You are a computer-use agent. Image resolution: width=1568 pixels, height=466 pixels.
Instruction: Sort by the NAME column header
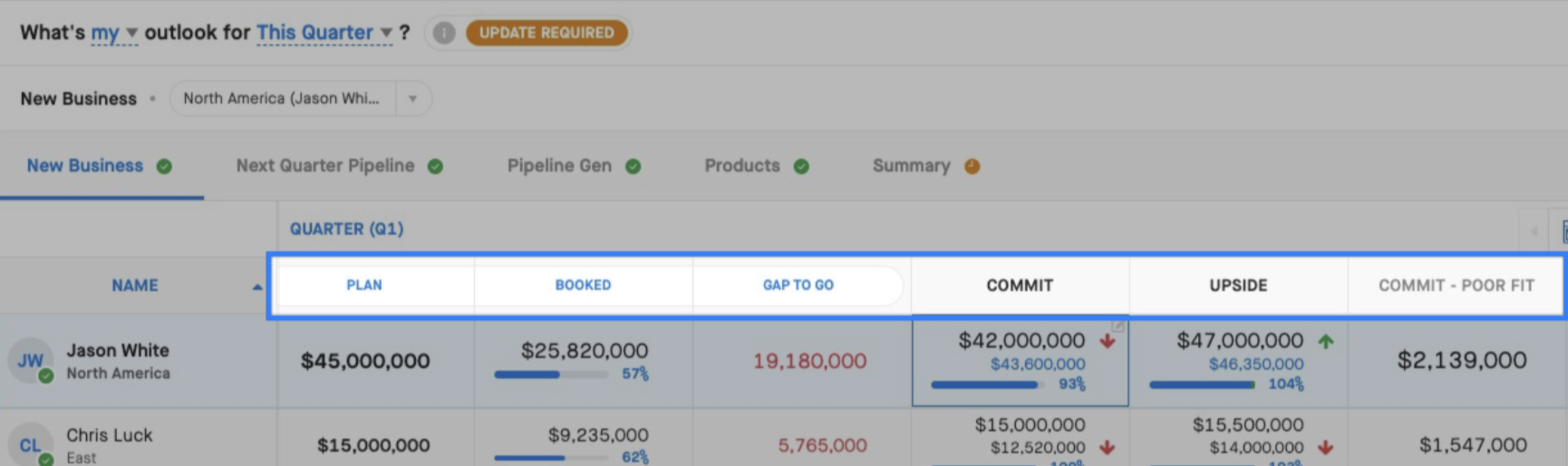coord(134,286)
